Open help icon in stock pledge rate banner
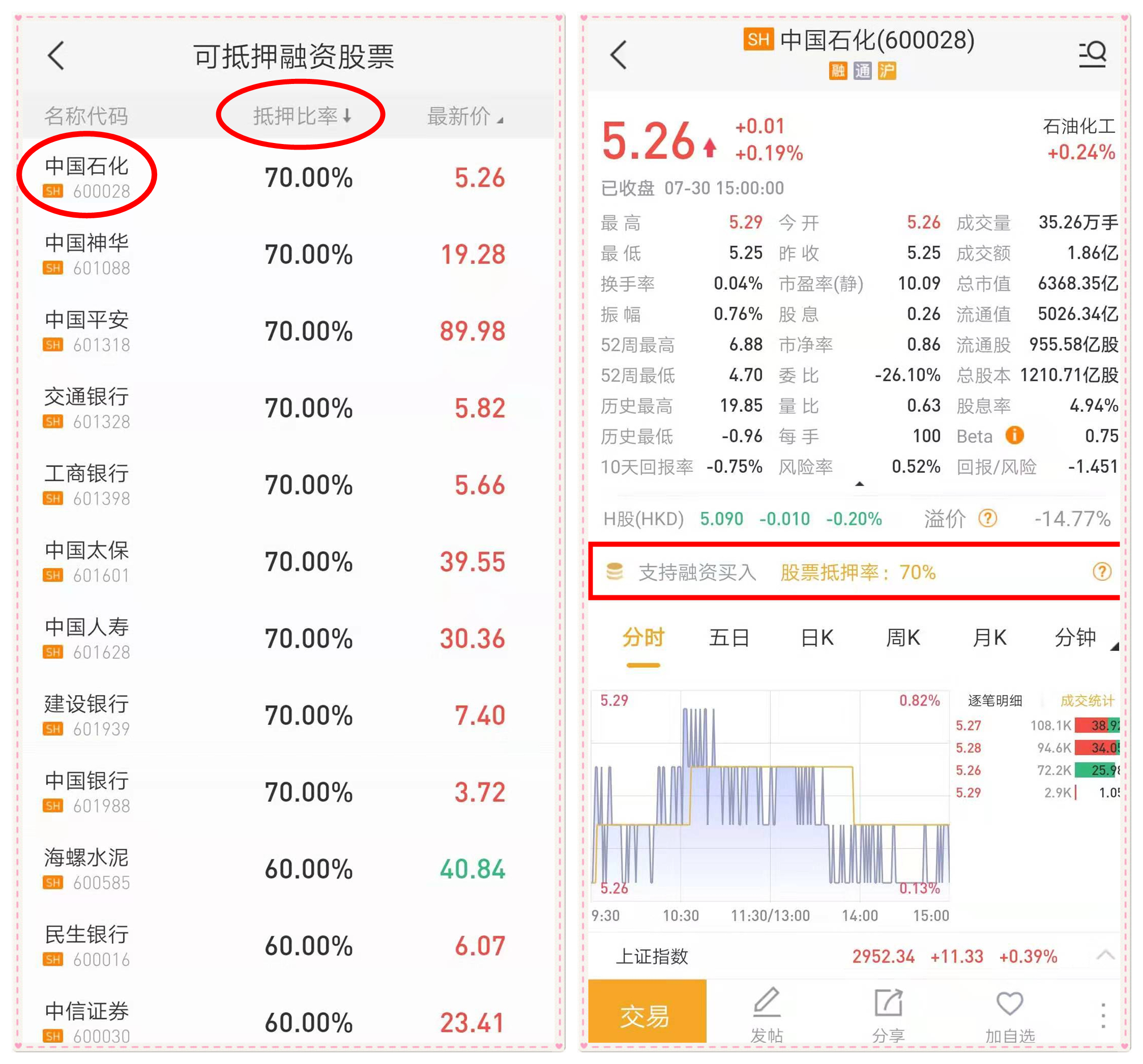 click(1102, 571)
